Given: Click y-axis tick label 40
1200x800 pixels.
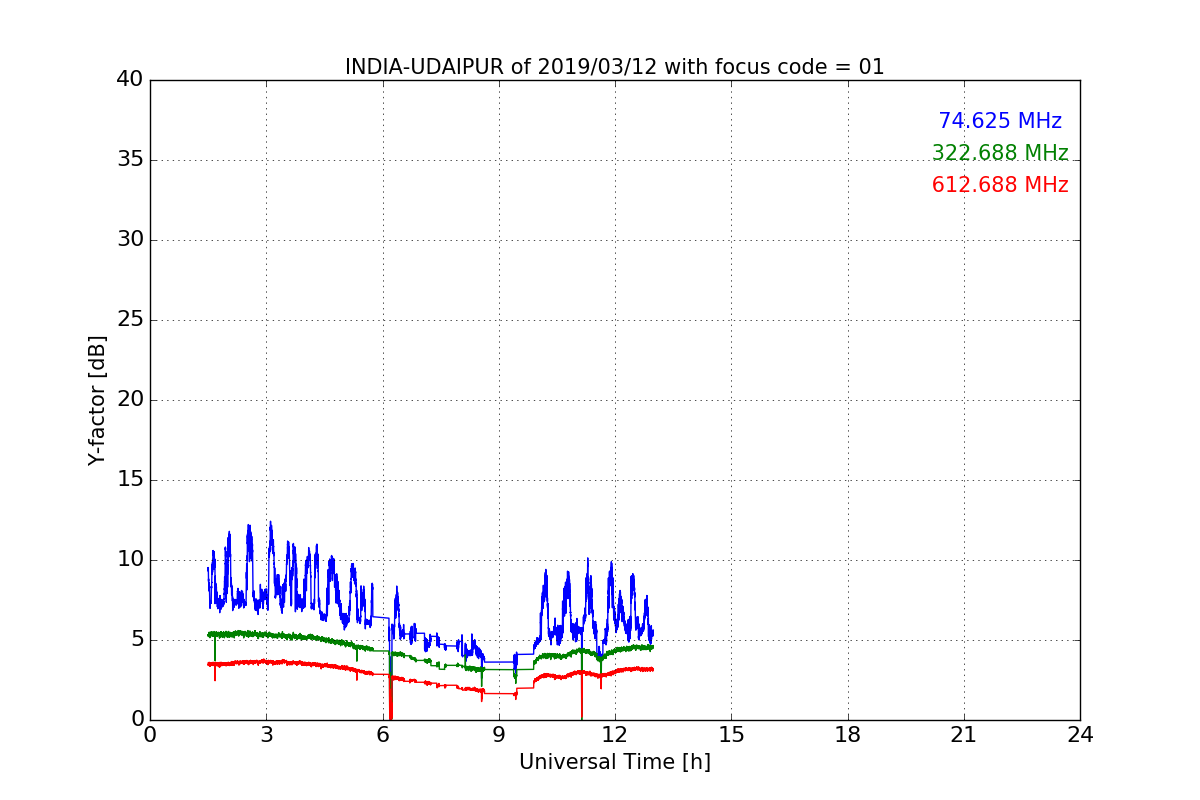Looking at the screenshot, I should point(130,80).
